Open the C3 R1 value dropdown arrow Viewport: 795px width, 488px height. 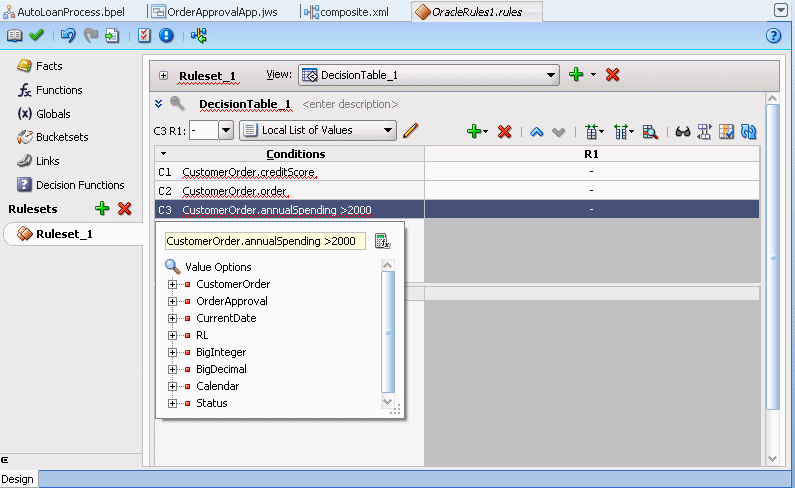tap(226, 130)
